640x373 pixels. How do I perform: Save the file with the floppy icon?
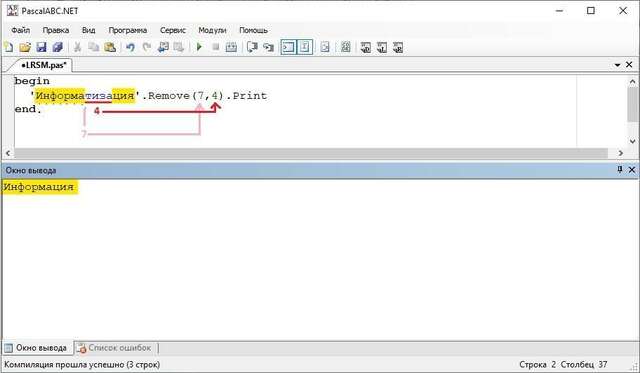(41, 47)
